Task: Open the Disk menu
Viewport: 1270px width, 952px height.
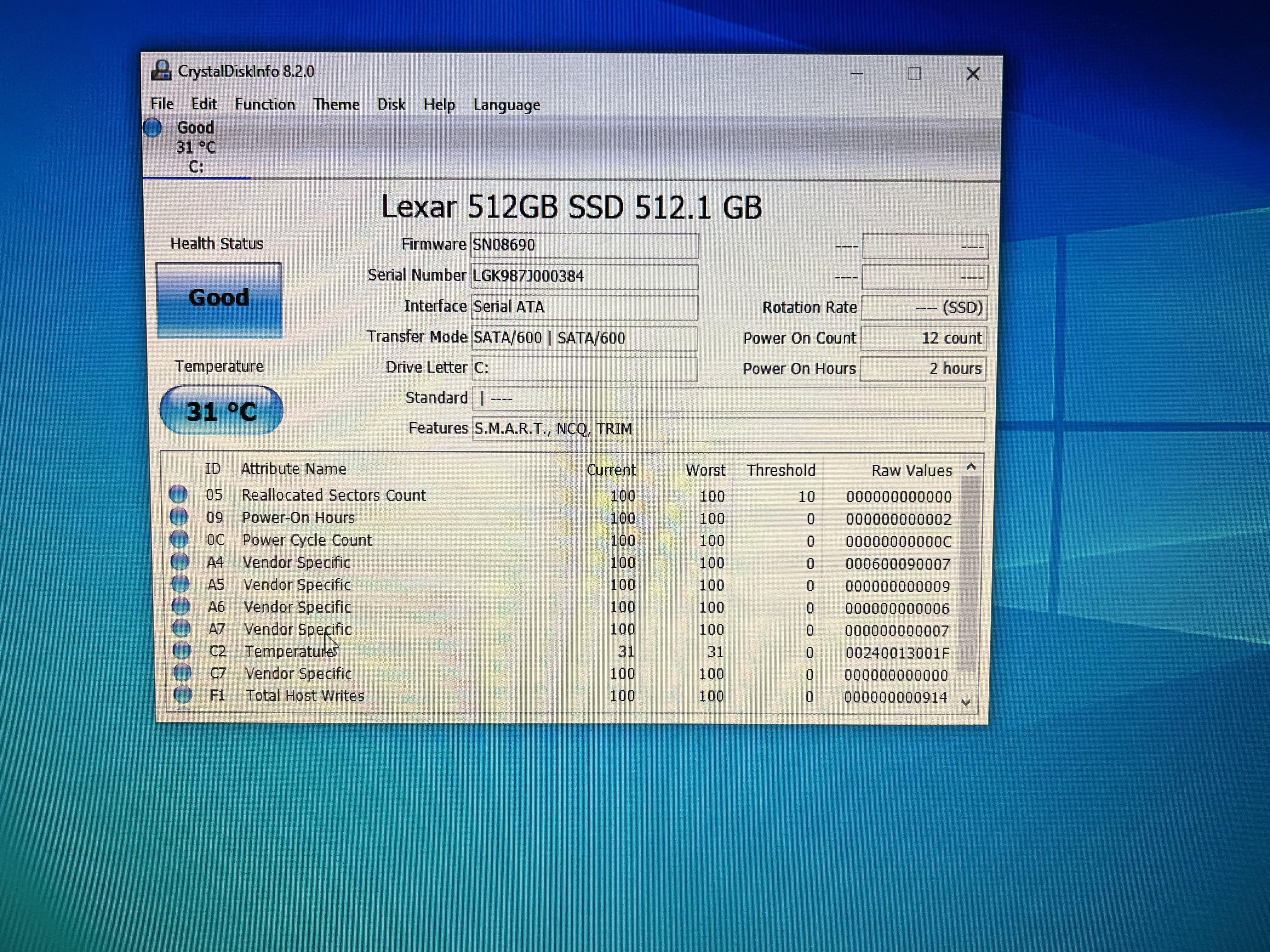Action: click(x=391, y=105)
